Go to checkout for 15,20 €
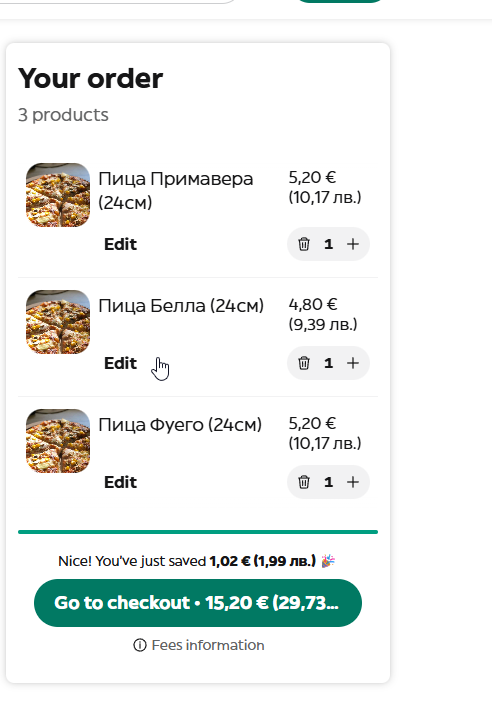 198,603
